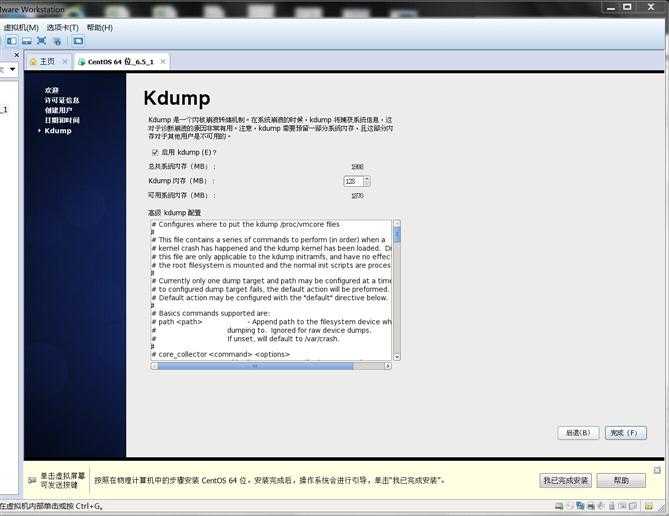Select 许可证信息 step in the sidebar
669x516 pixels.
[x=62, y=100]
